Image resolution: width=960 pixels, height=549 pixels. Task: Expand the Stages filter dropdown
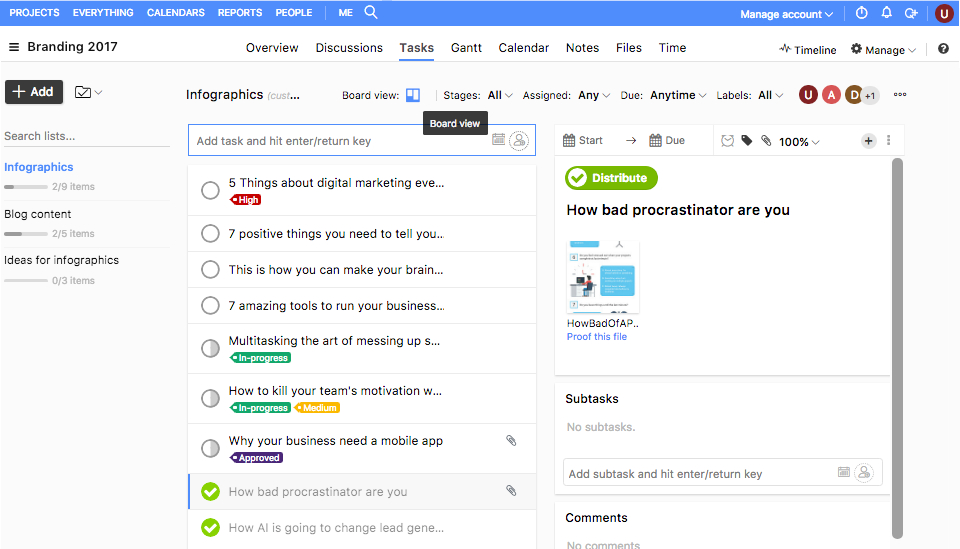pos(499,95)
